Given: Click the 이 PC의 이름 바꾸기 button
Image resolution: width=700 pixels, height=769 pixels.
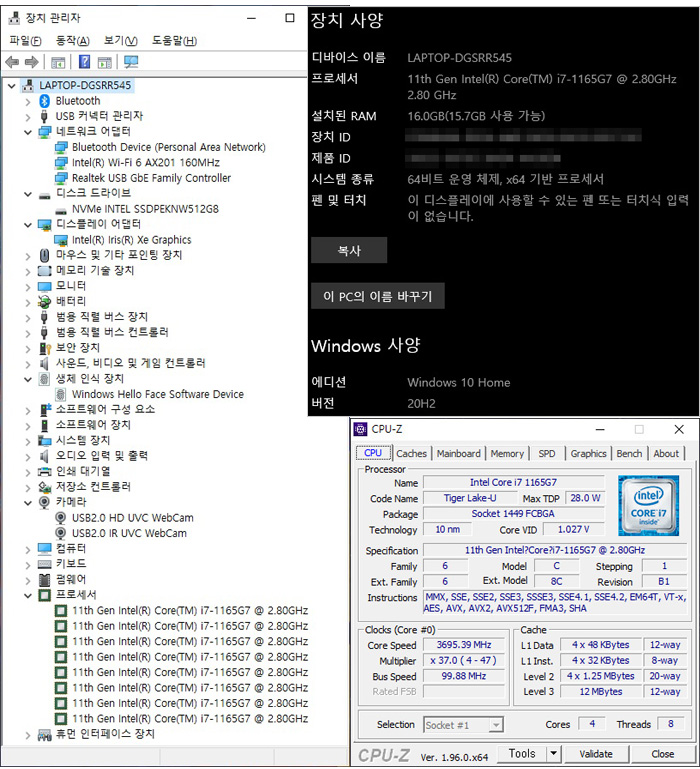Looking at the screenshot, I should click(x=378, y=296).
